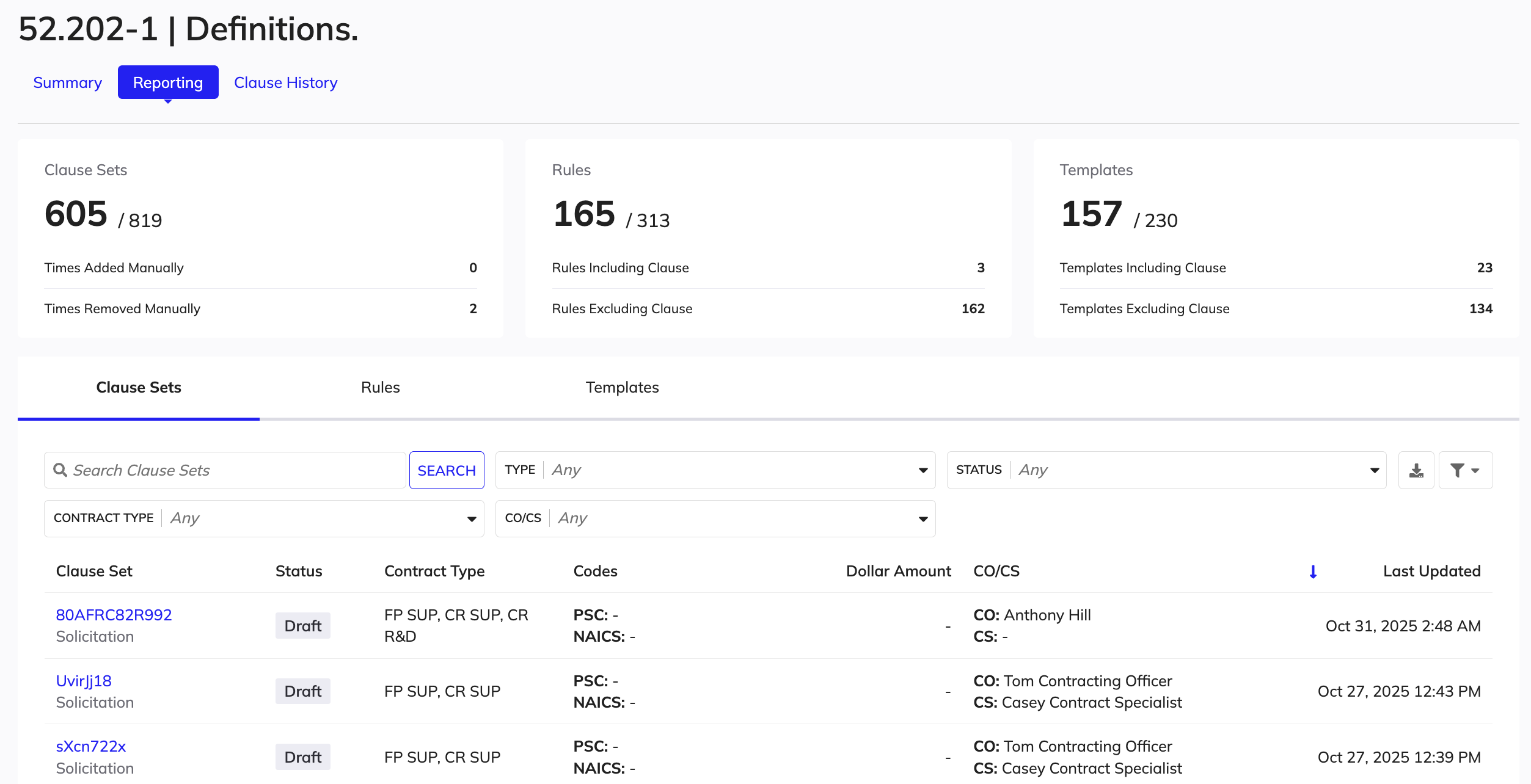The image size is (1531, 784).
Task: Sort by Last Updated column header
Action: pos(1431,572)
